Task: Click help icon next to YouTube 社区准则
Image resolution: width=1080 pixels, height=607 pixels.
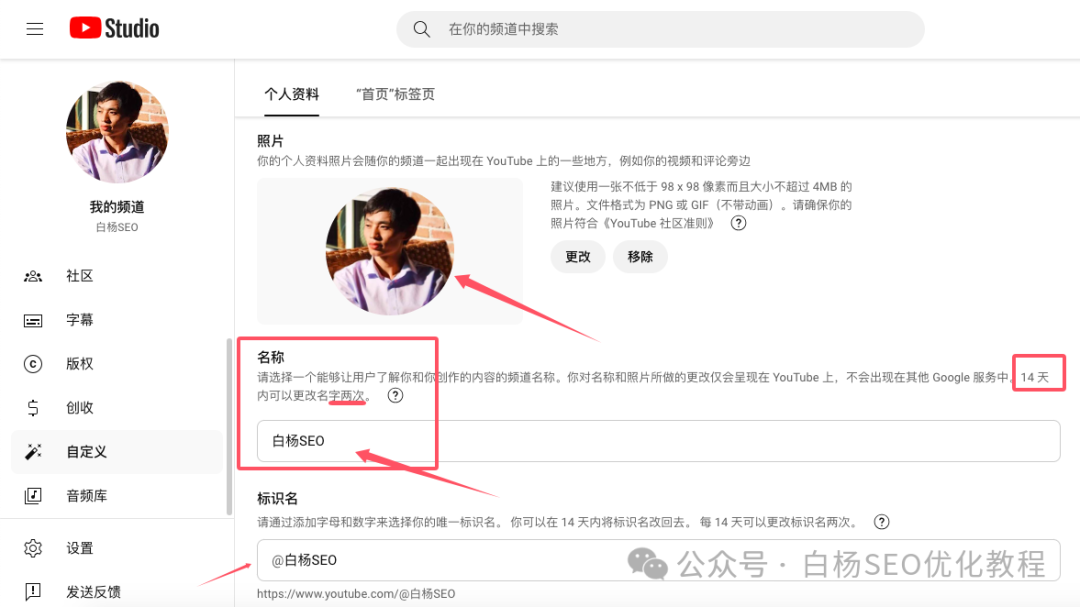Action: click(738, 223)
